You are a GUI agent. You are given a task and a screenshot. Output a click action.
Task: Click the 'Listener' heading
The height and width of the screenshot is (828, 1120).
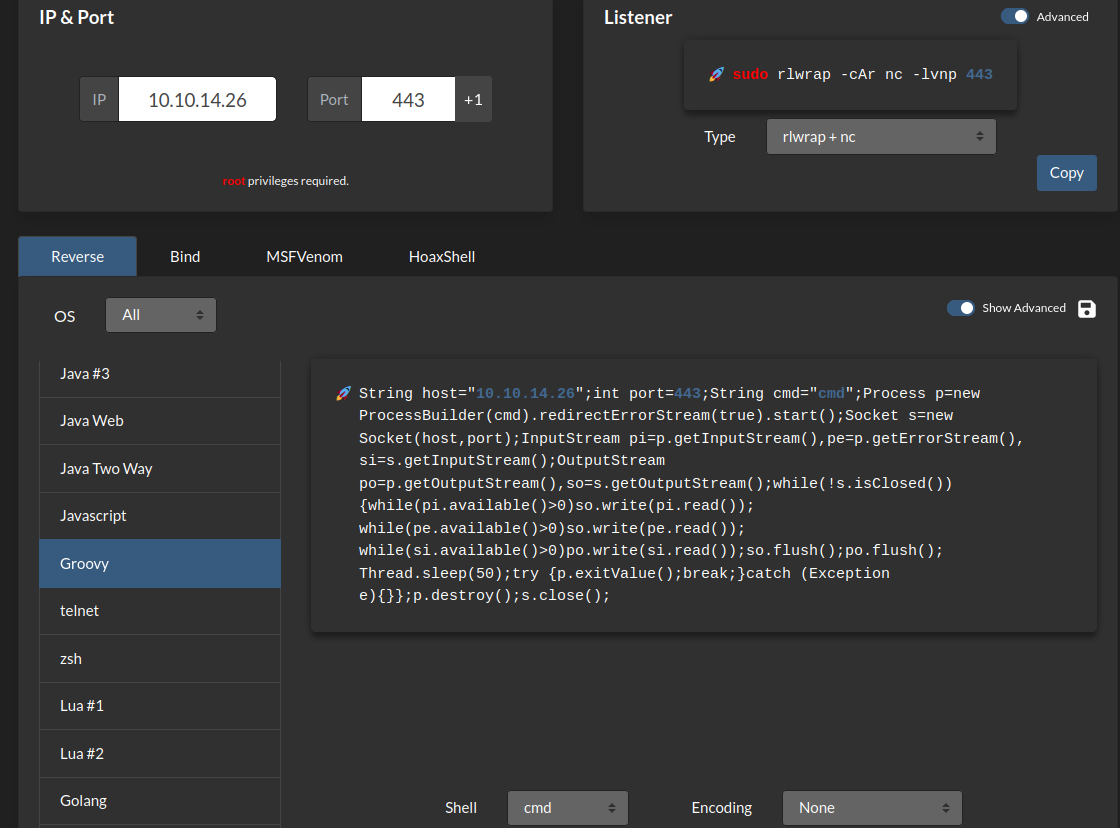638,17
